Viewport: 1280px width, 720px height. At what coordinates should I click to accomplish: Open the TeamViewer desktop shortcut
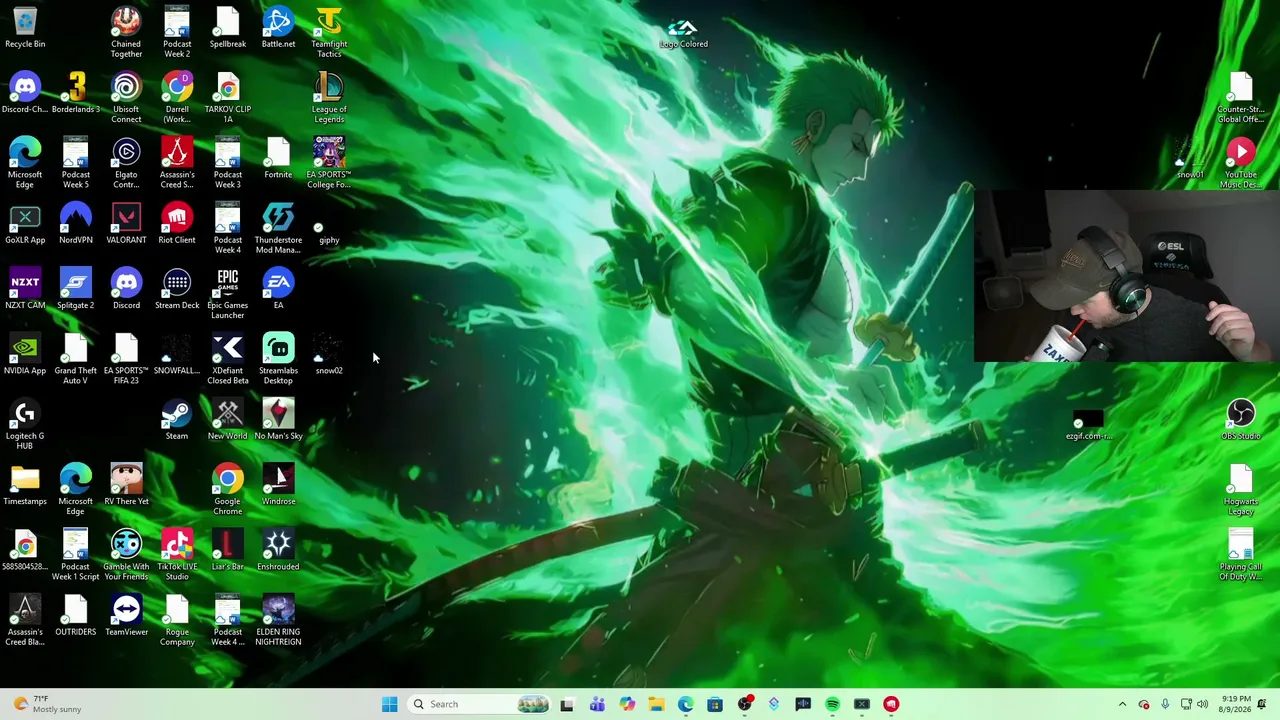(x=126, y=616)
